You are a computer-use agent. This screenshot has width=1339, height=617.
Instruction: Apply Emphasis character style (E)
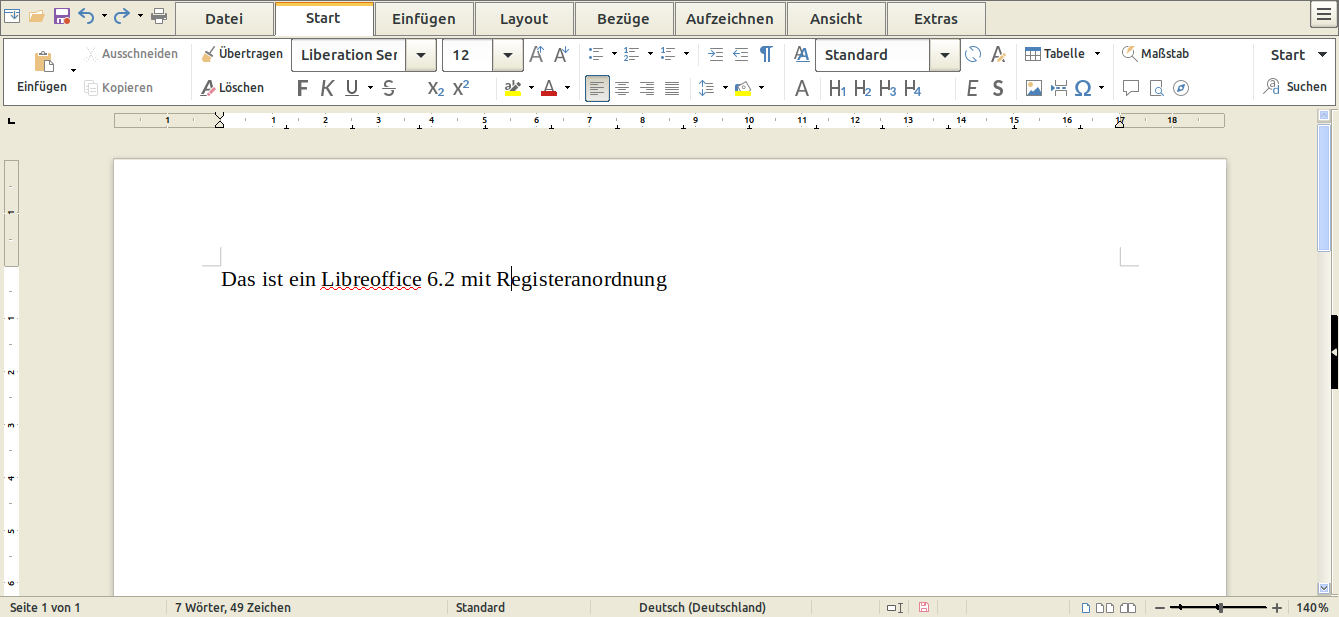972,89
